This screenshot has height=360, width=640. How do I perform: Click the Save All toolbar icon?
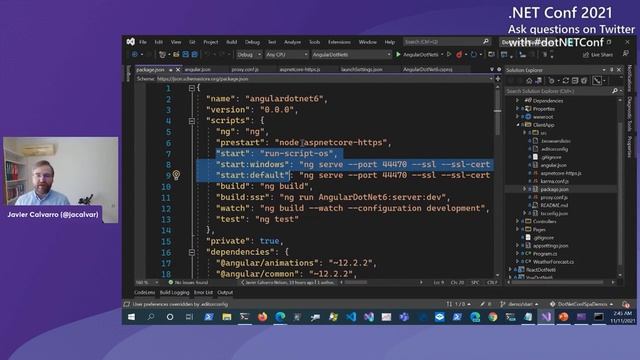click(x=194, y=54)
